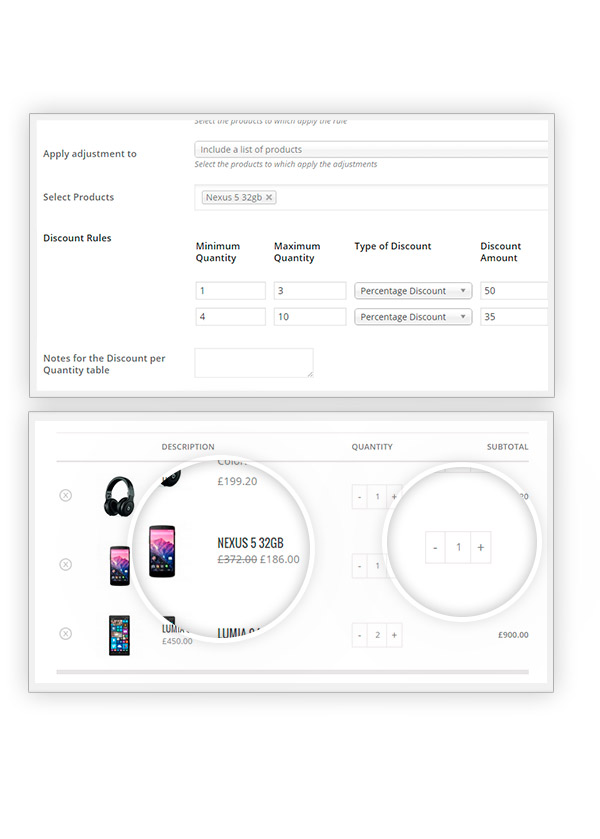Viewport: 600px width, 839px height.
Task: Open the Lumia phone thumbnail
Action: click(119, 635)
